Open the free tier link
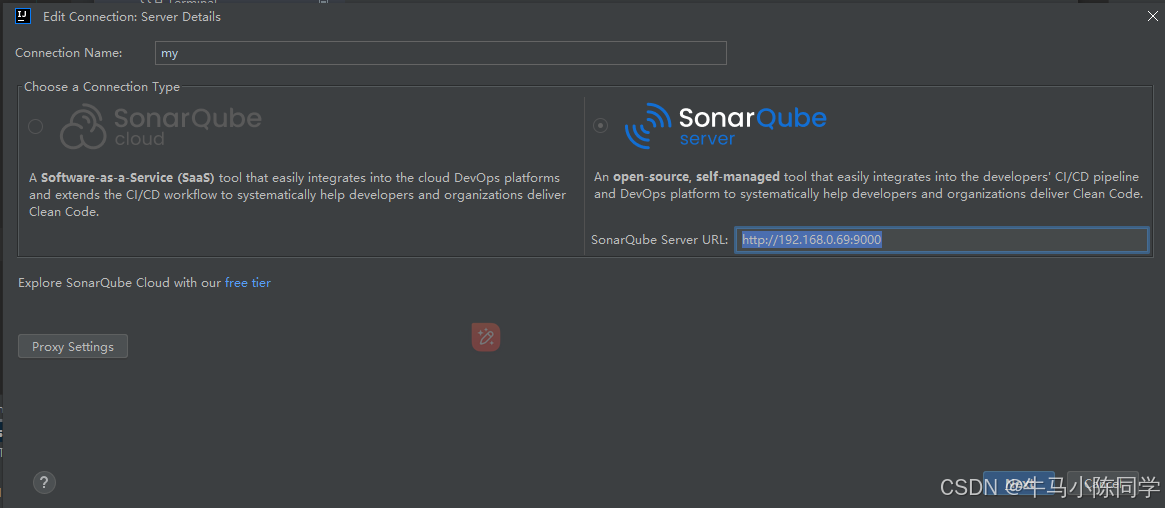Screen dimensions: 1165x508 click(x=248, y=283)
